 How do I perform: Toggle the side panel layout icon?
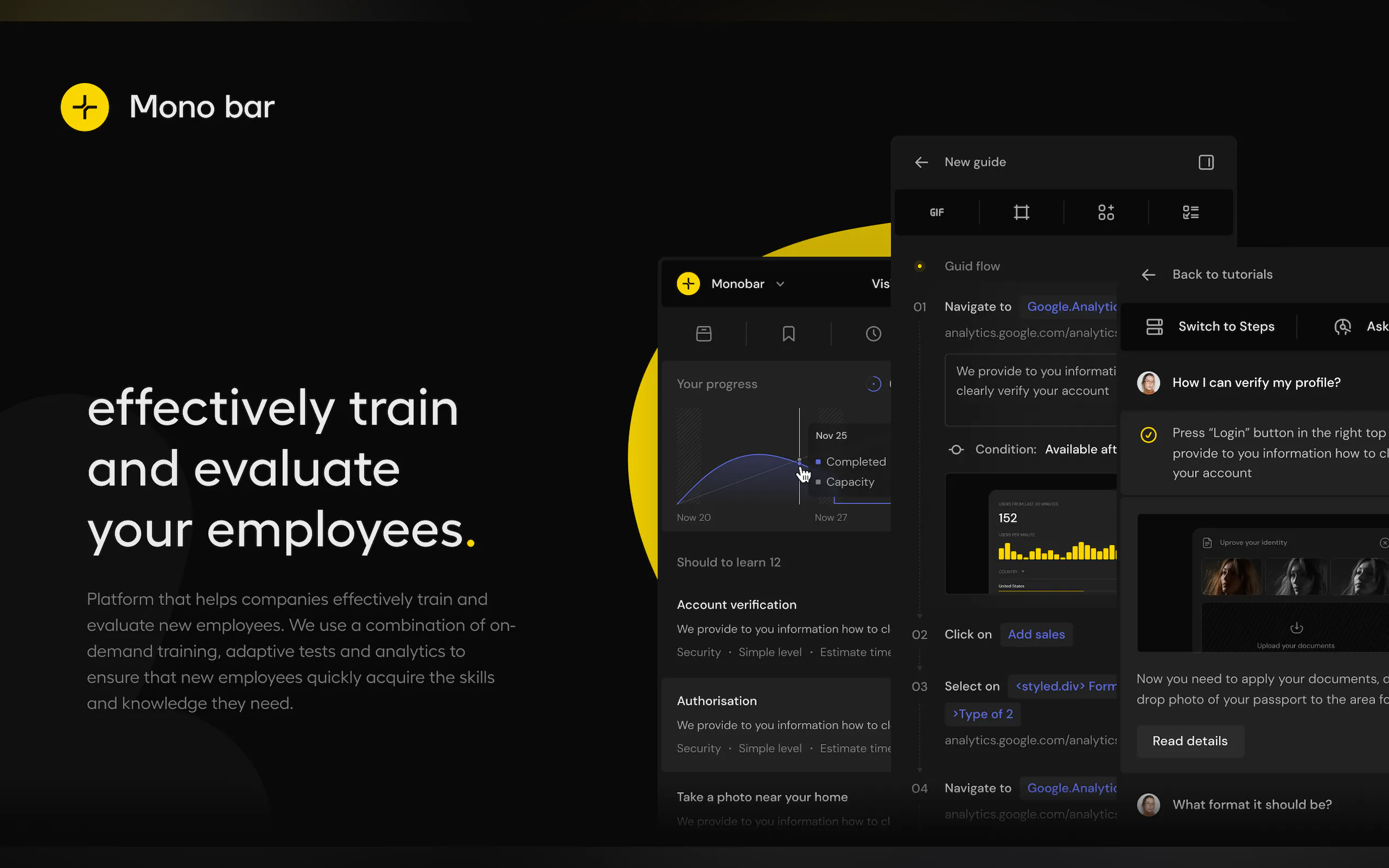(x=1206, y=162)
